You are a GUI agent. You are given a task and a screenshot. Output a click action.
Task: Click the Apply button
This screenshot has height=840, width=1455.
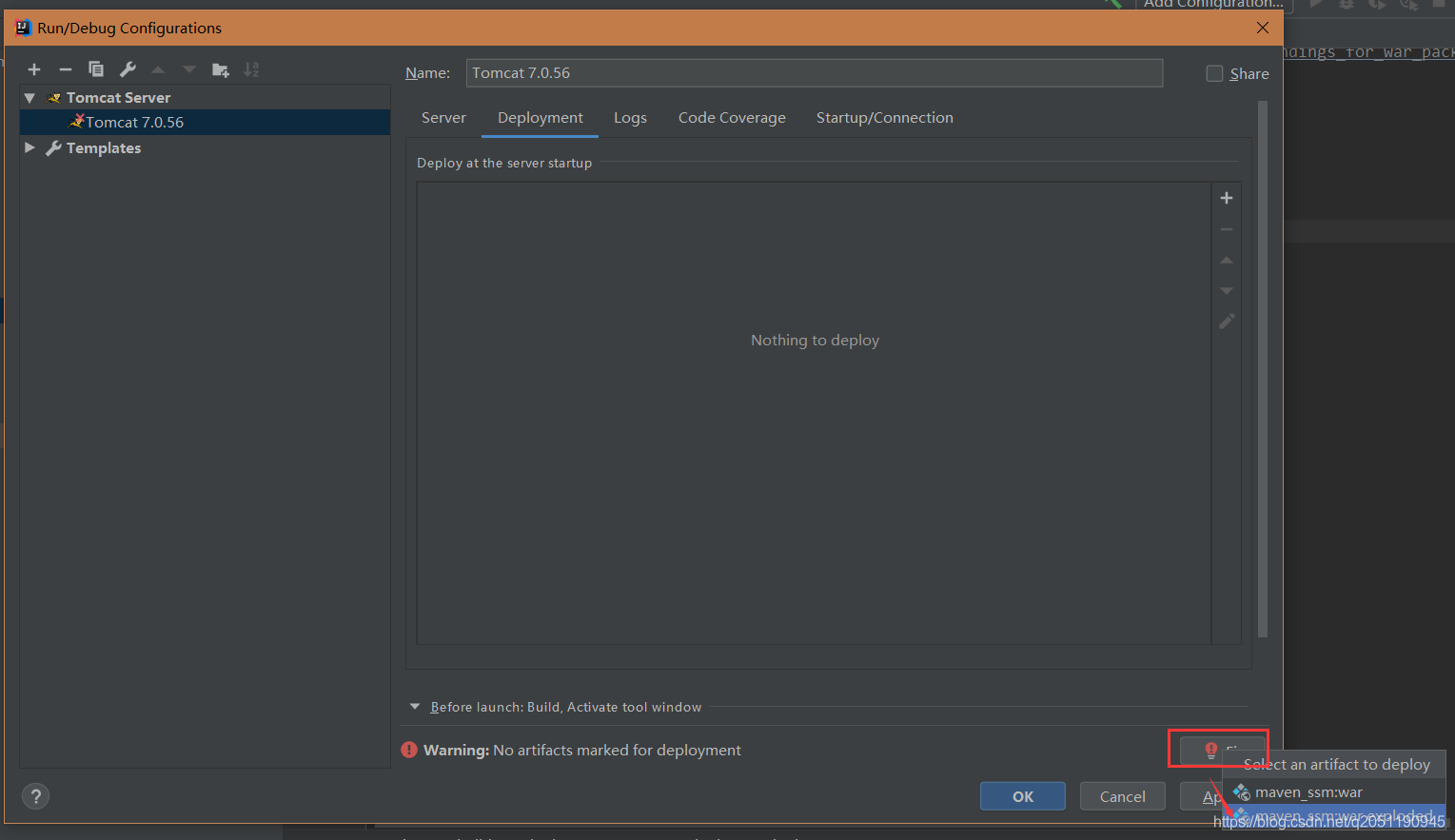pyautogui.click(x=1202, y=796)
